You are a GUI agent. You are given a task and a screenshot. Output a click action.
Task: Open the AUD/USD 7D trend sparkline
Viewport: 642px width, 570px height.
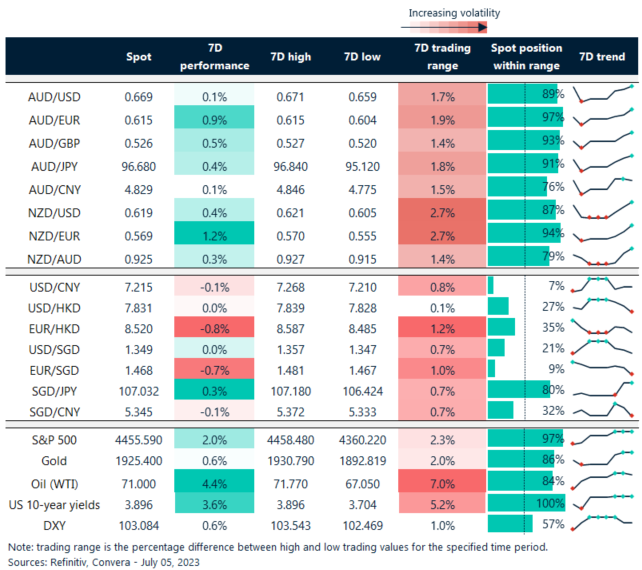602,94
